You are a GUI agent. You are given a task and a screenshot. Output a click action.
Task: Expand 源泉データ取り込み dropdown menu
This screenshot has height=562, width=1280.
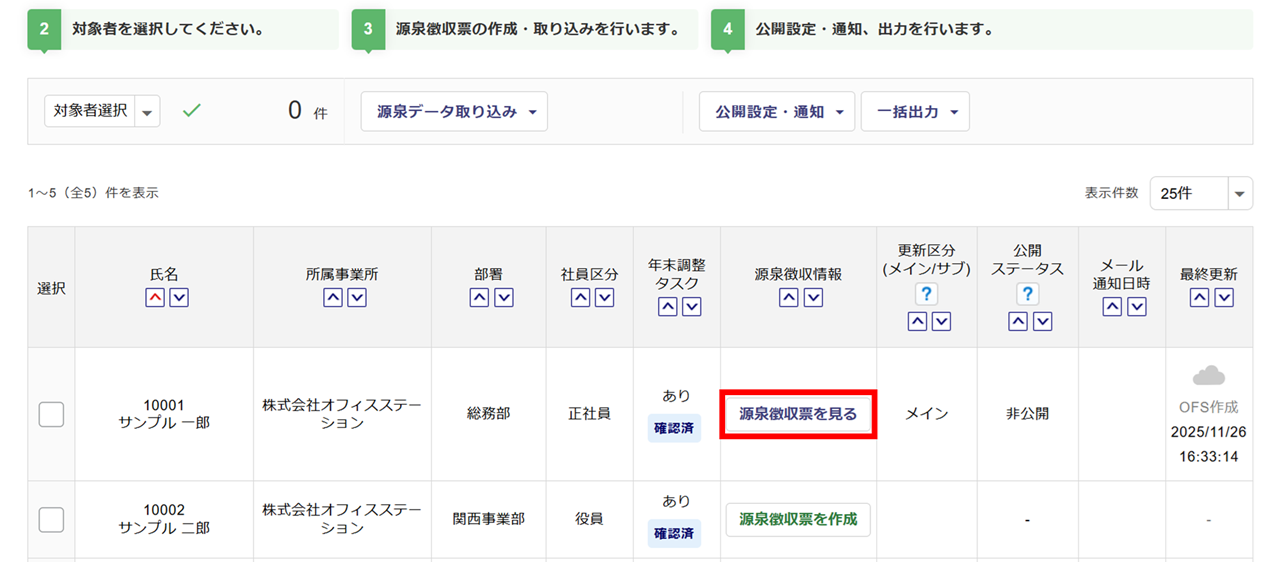[454, 112]
